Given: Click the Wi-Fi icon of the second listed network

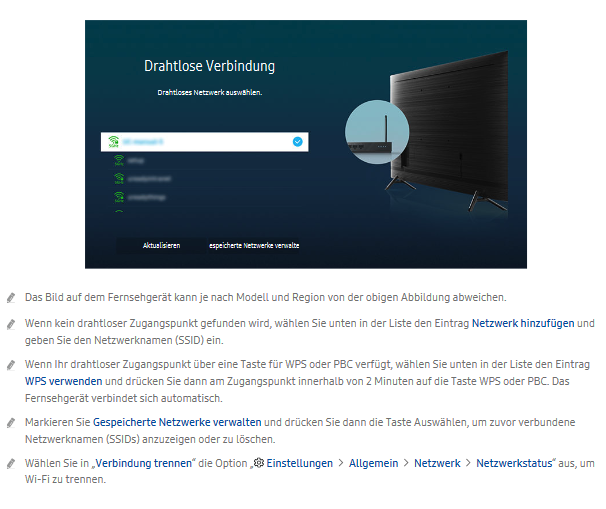Looking at the screenshot, I should (118, 160).
